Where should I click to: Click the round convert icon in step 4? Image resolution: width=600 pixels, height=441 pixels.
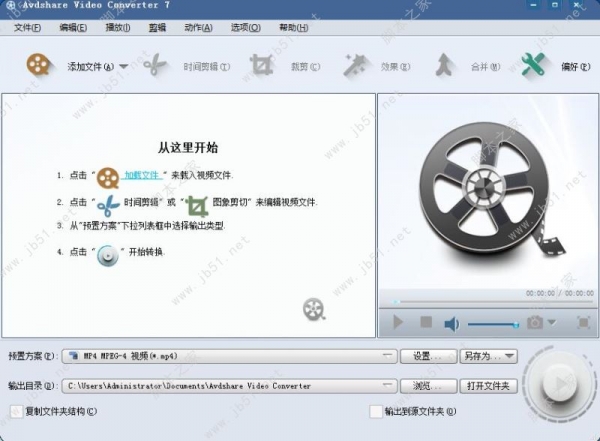(x=108, y=255)
